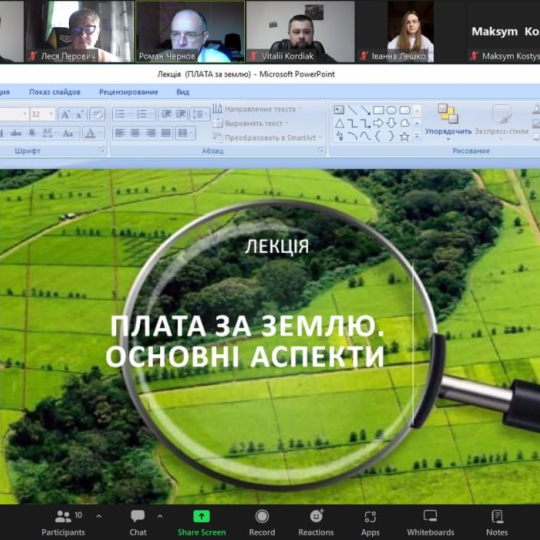
Task: Open Zoom Participants panel
Action: click(x=63, y=523)
